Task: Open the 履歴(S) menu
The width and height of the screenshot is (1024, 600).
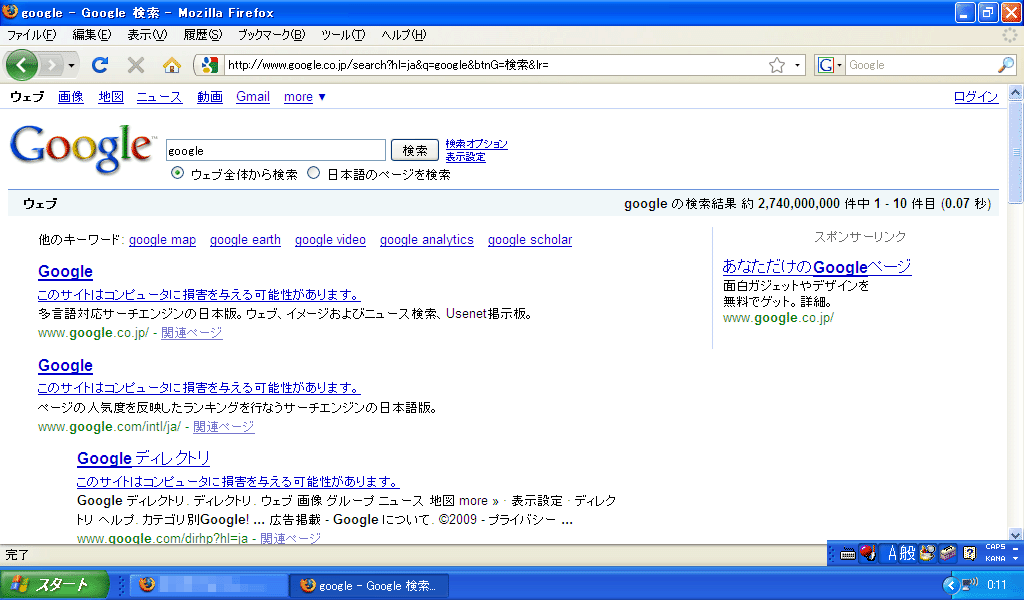Action: coord(202,35)
